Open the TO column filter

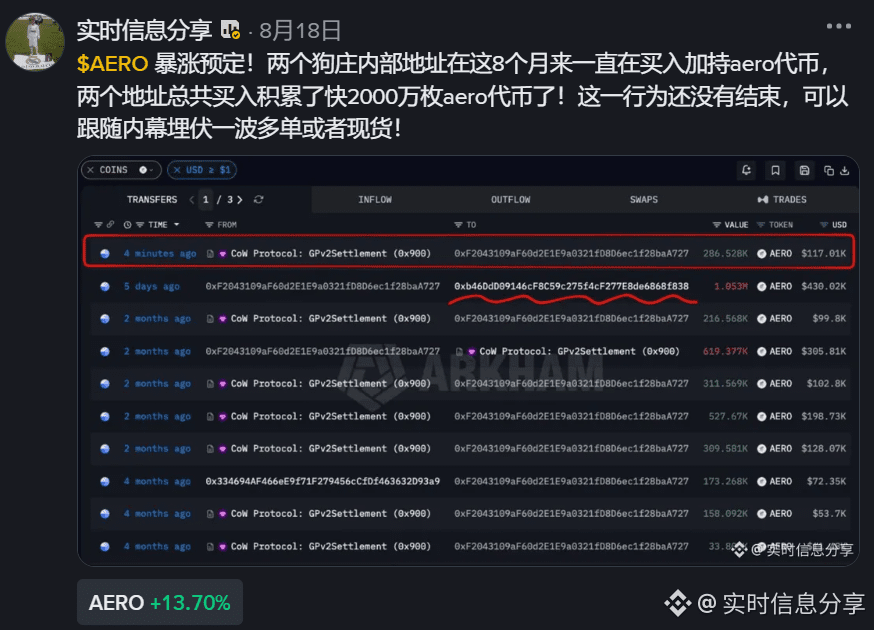(458, 225)
